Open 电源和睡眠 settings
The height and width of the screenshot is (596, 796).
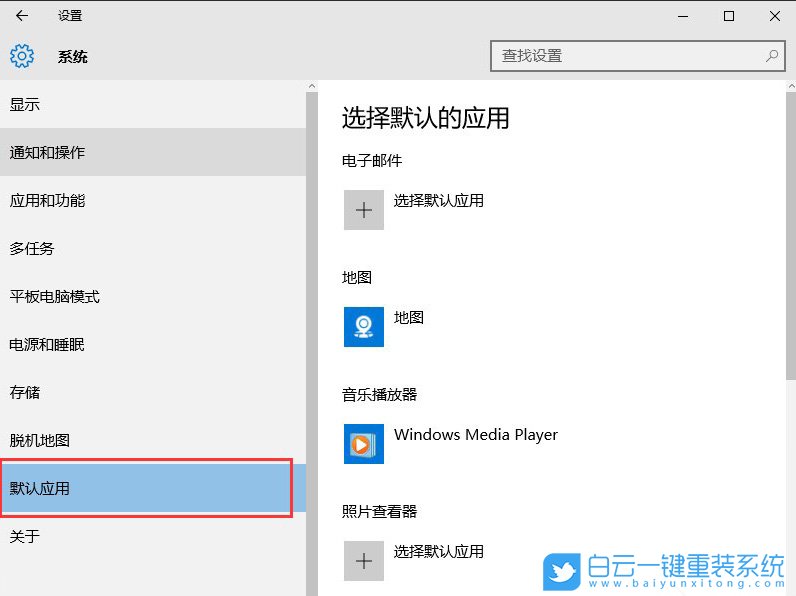click(153, 344)
